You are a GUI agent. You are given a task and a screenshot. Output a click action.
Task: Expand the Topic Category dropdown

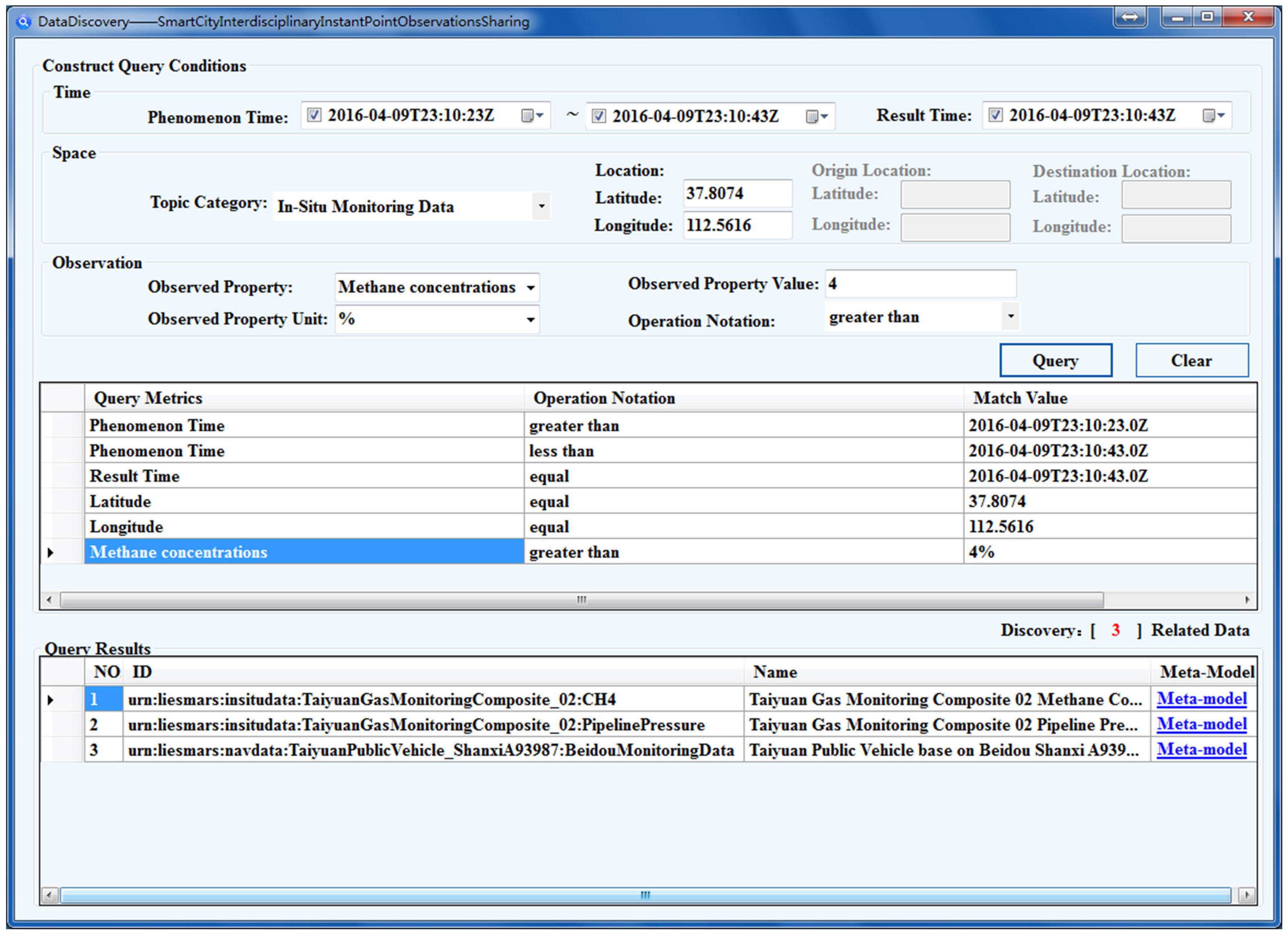pyautogui.click(x=541, y=206)
